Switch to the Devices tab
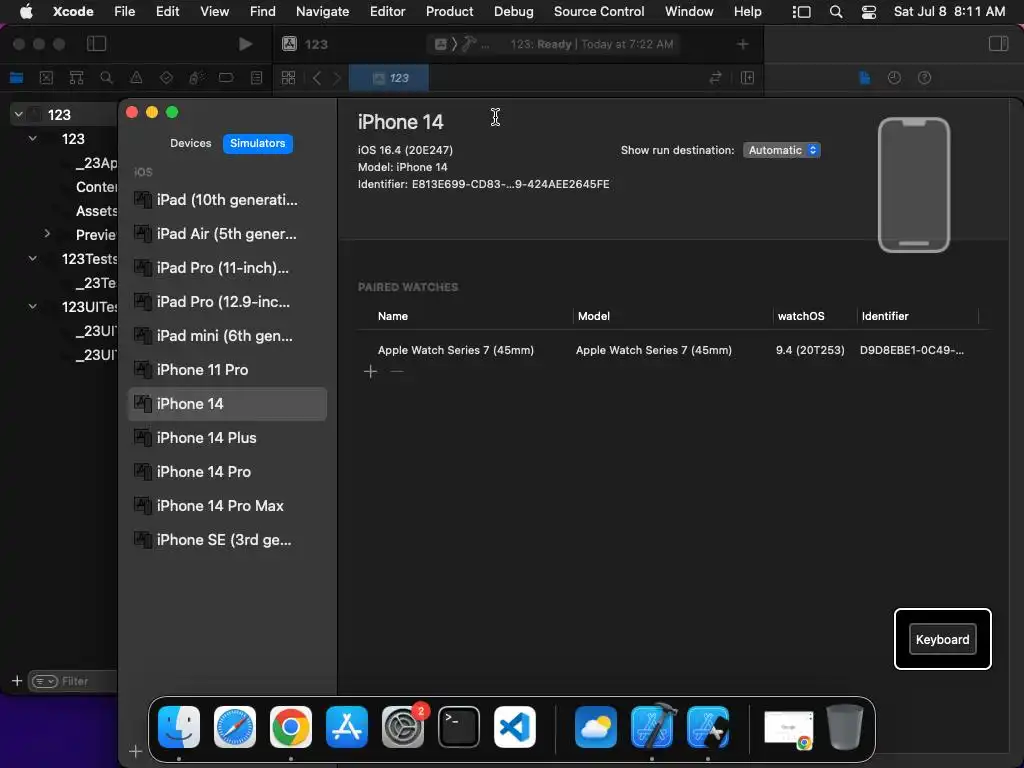 click(x=190, y=143)
